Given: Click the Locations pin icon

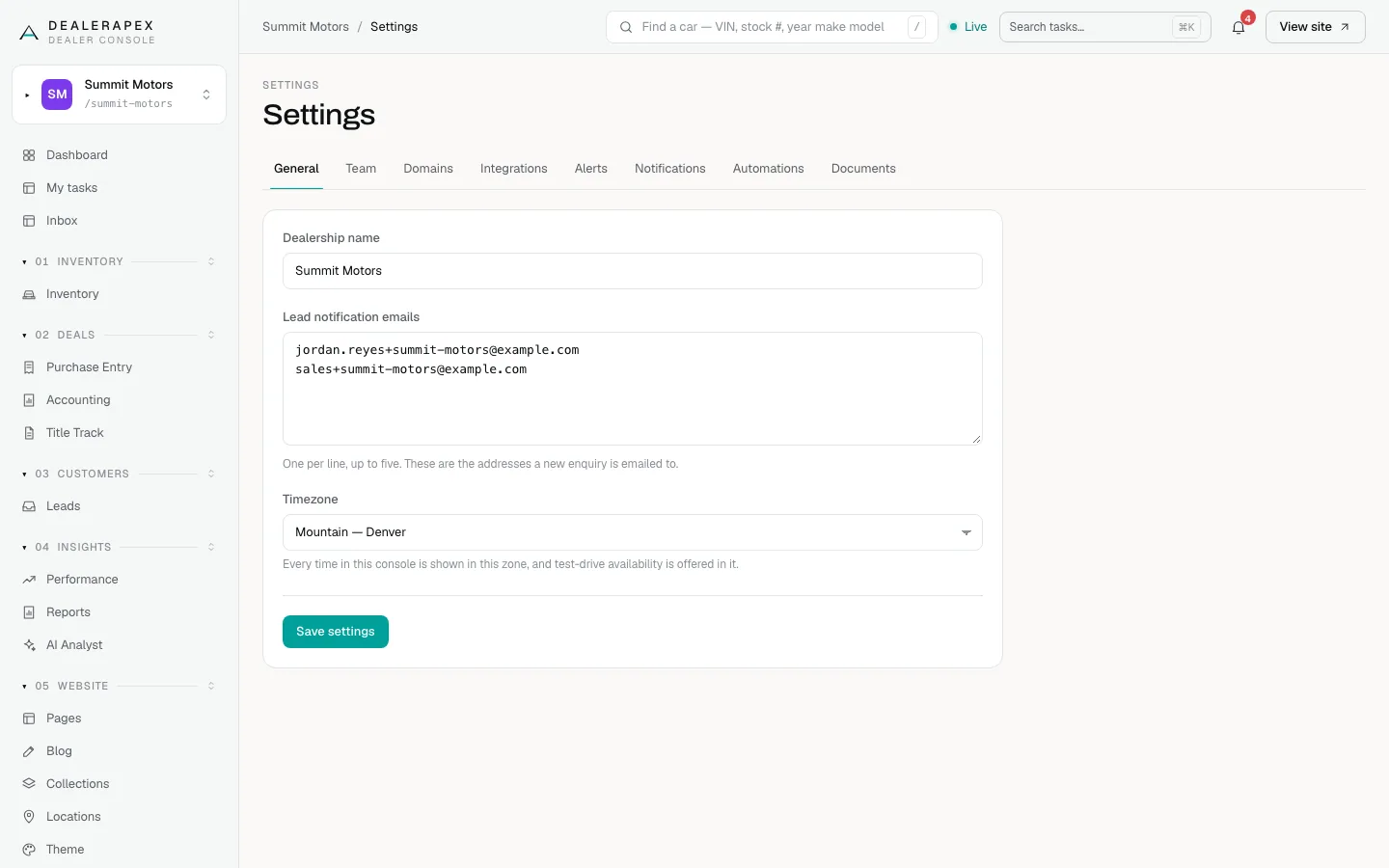Looking at the screenshot, I should point(29,817).
